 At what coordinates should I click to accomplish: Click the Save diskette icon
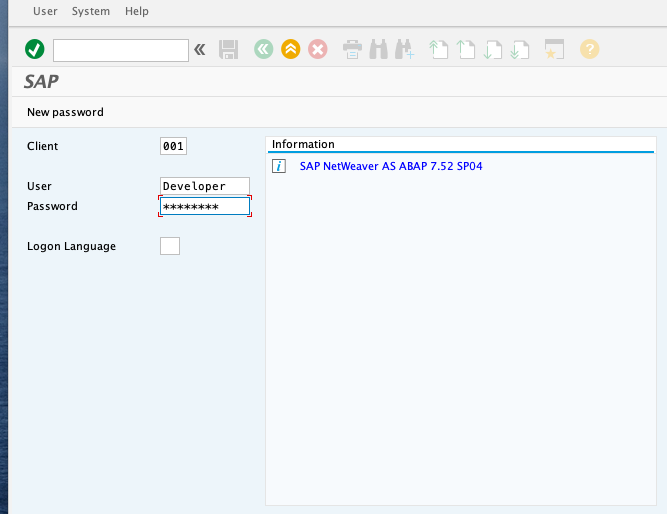point(228,50)
